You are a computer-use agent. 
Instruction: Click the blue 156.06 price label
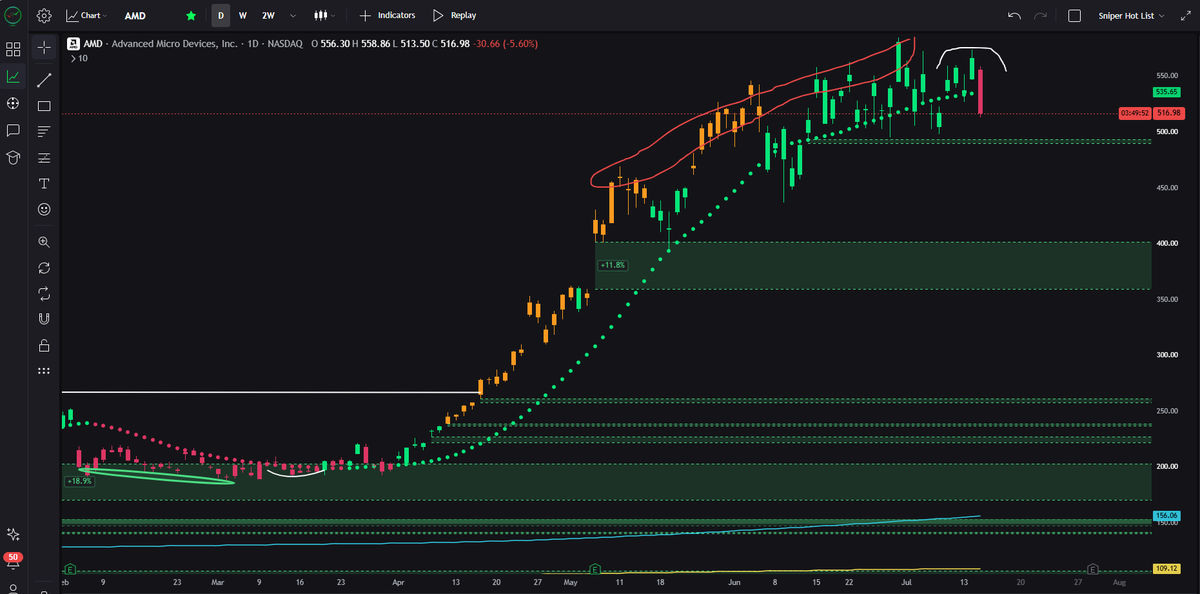1166,517
